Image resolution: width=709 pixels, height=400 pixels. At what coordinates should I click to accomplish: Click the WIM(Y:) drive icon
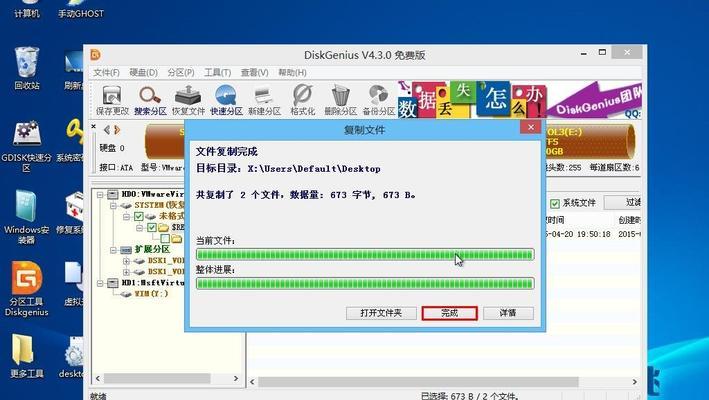[126, 294]
